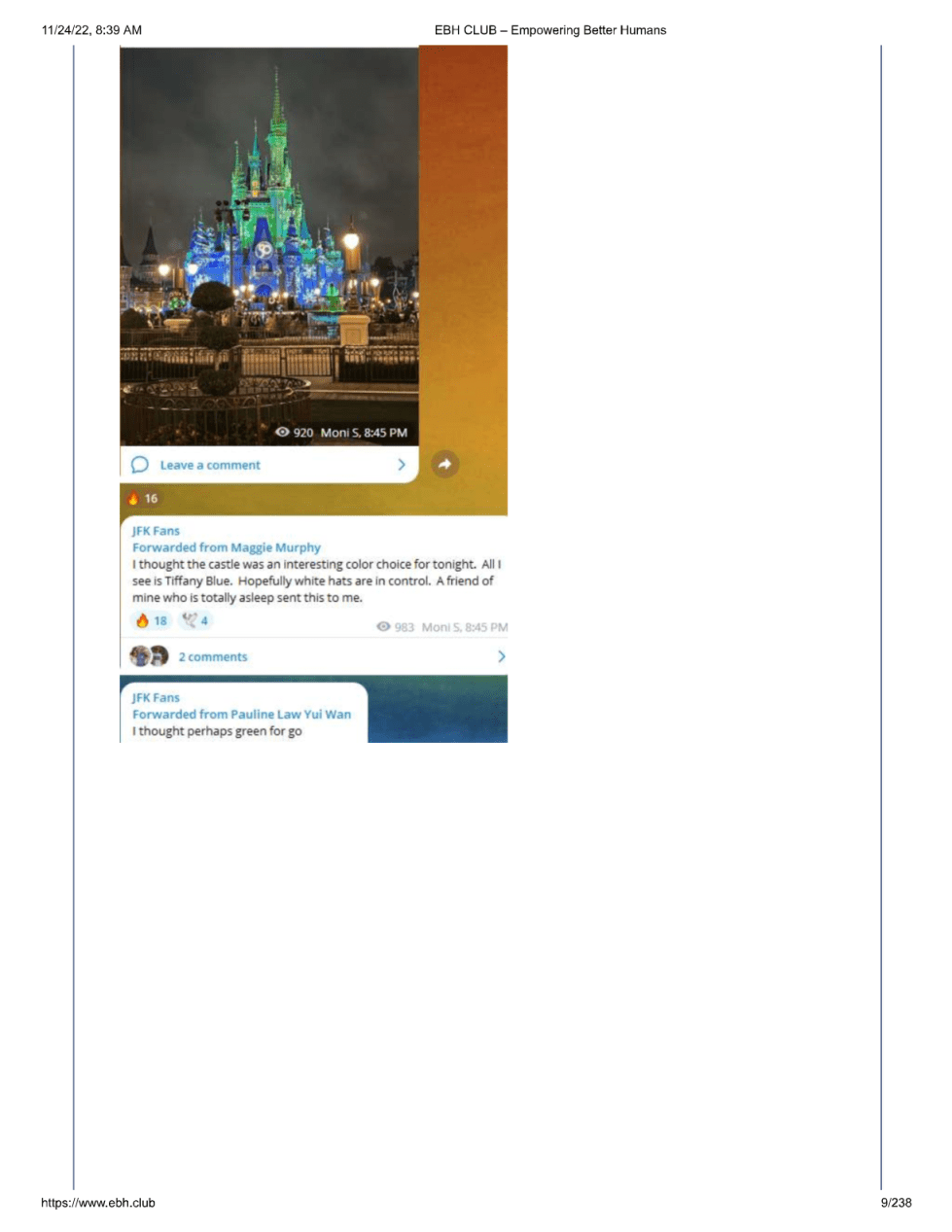The image size is (952, 1232).
Task: Click the forward arrow share button
Action: coord(444,465)
